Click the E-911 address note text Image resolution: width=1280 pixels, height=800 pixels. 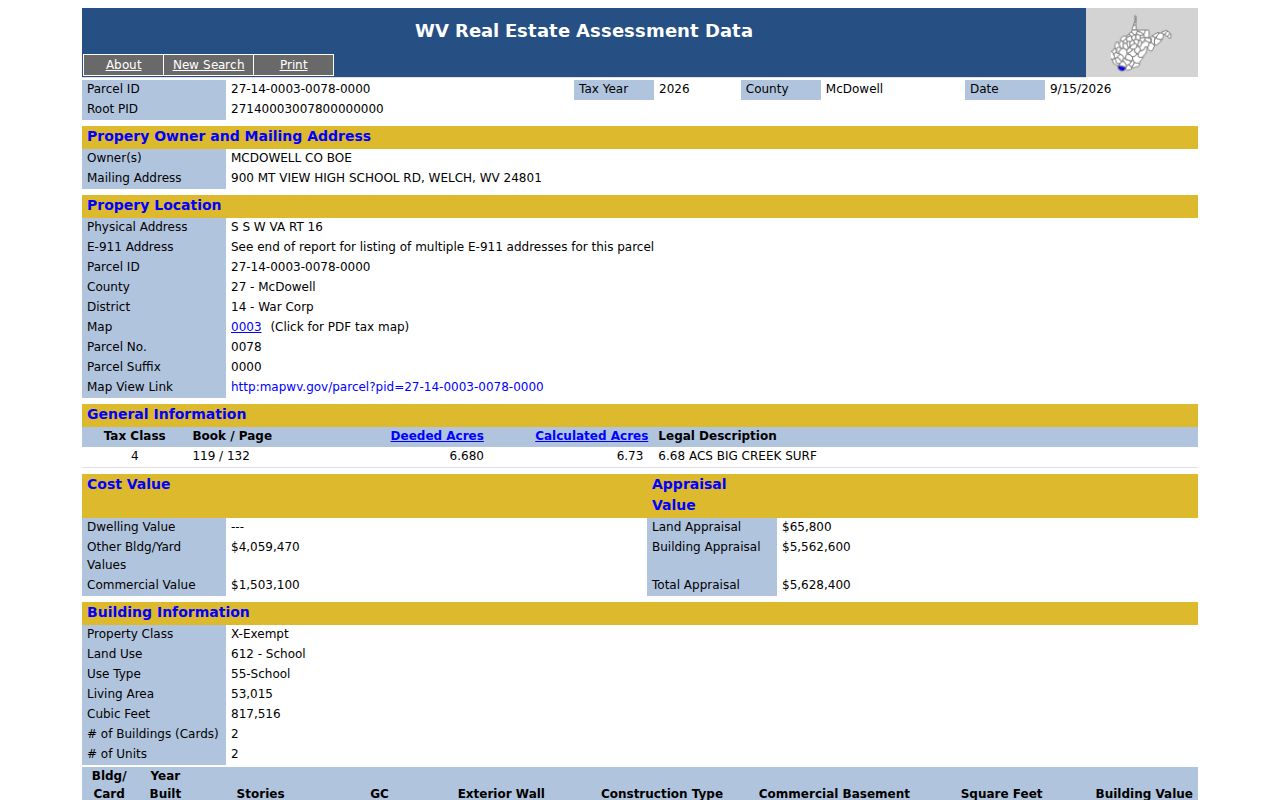[x=442, y=247]
